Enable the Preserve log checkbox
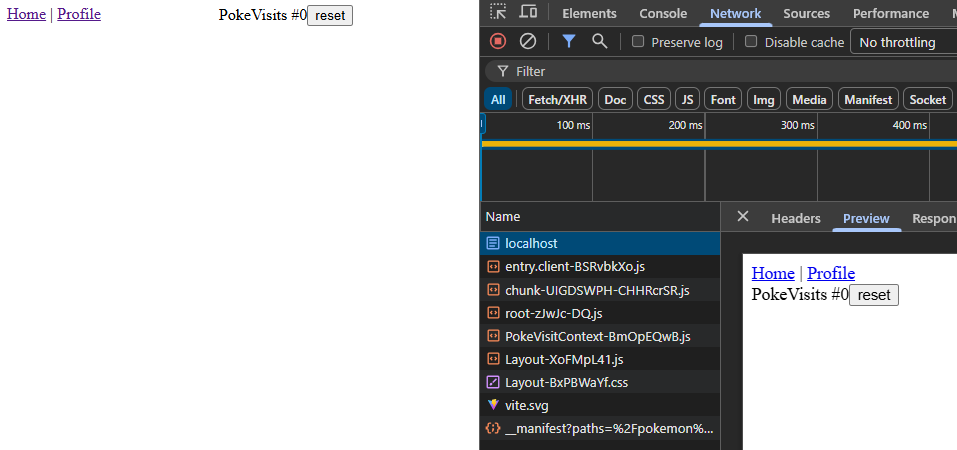Image resolution: width=957 pixels, height=450 pixels. tap(638, 42)
